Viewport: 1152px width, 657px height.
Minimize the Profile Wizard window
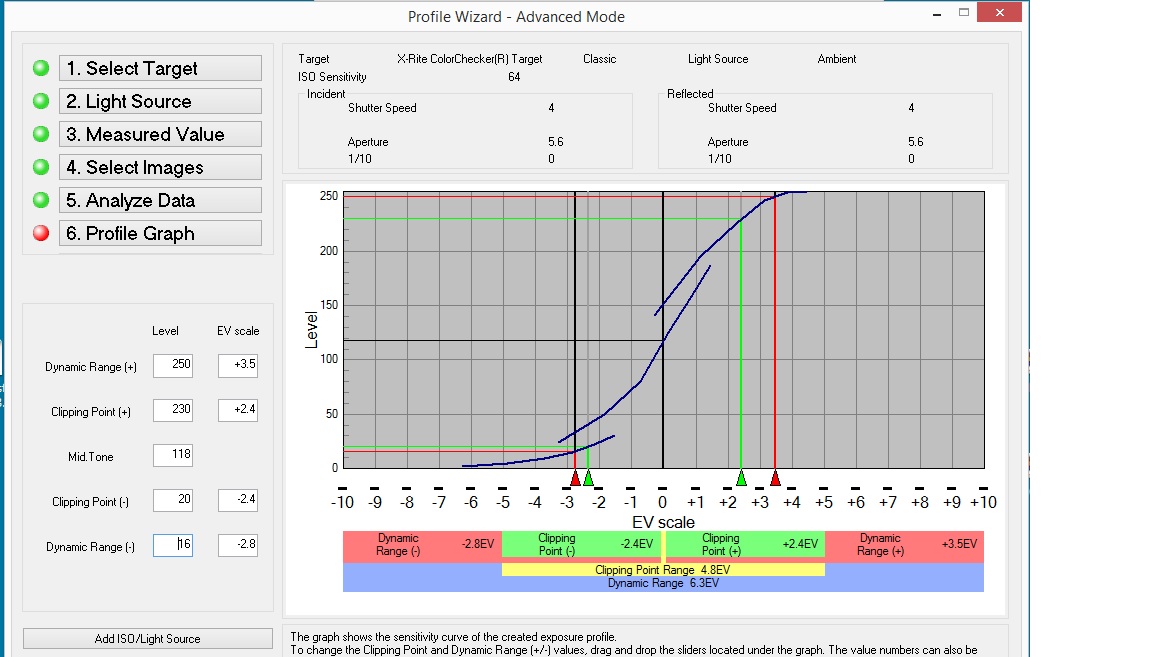click(937, 14)
